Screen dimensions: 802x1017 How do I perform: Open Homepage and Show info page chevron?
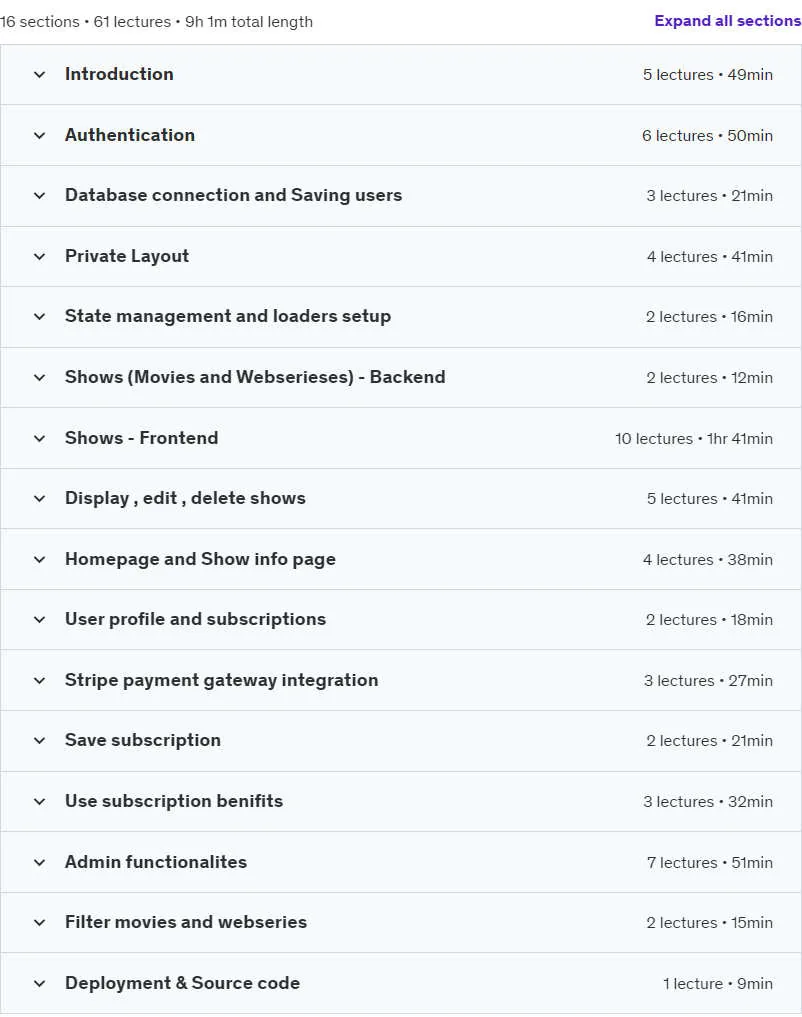pos(40,560)
